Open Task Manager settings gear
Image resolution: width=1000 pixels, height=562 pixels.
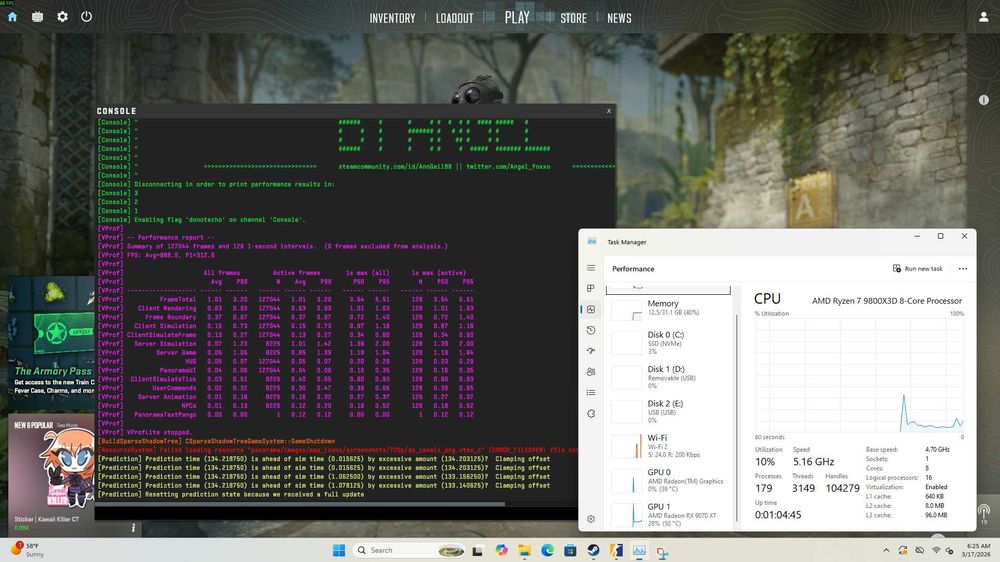(591, 519)
